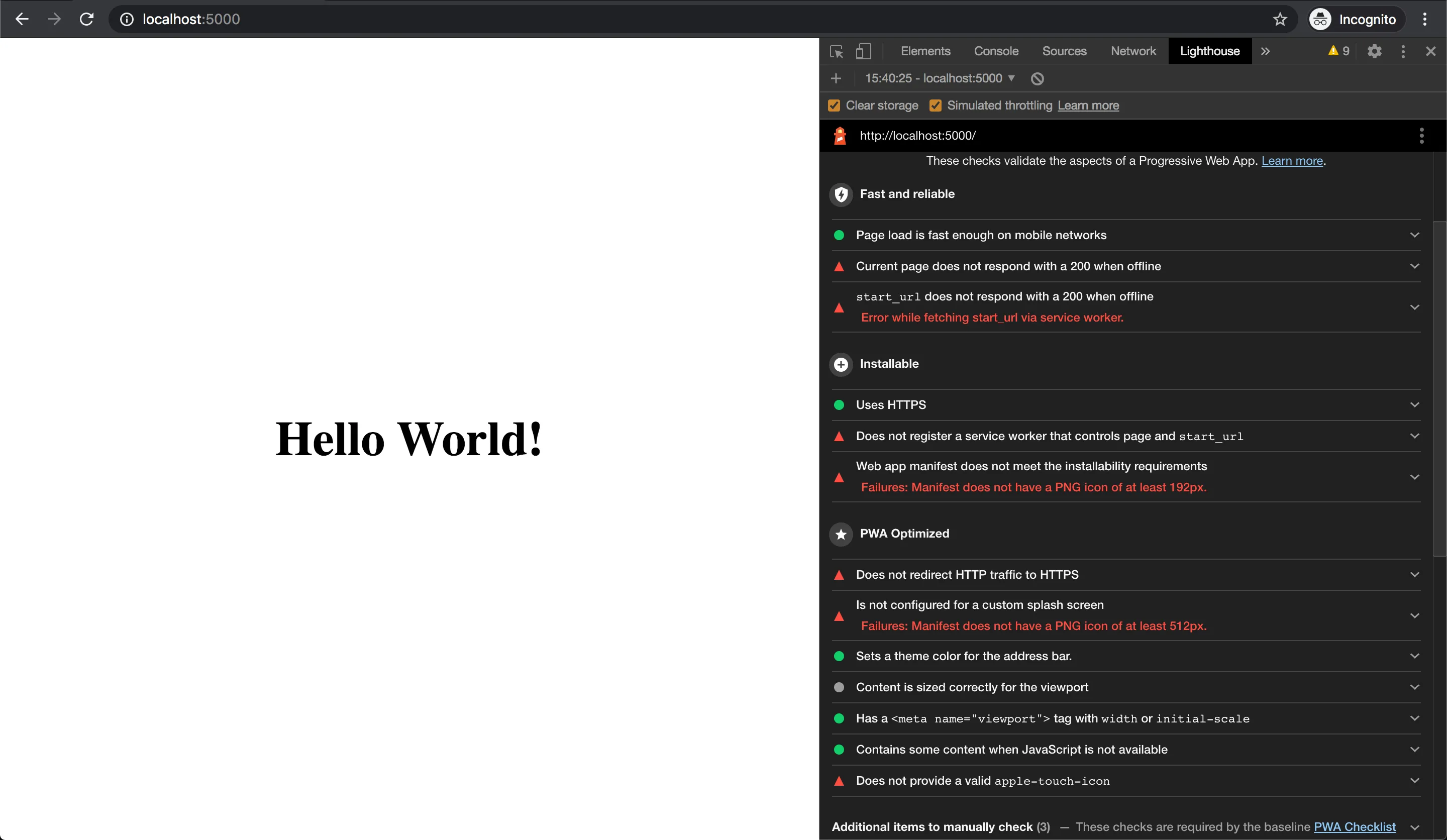Screen dimensions: 1447x840
Task: Toggle the device toolbar
Action: (x=863, y=51)
